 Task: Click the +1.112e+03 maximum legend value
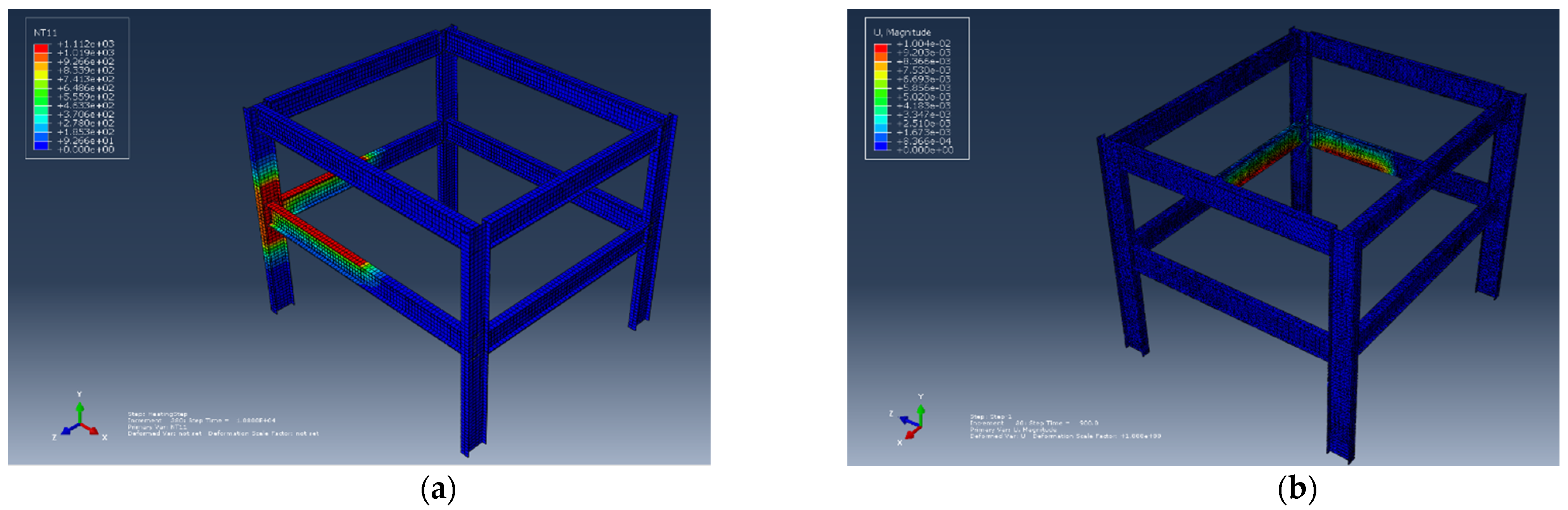85,44
